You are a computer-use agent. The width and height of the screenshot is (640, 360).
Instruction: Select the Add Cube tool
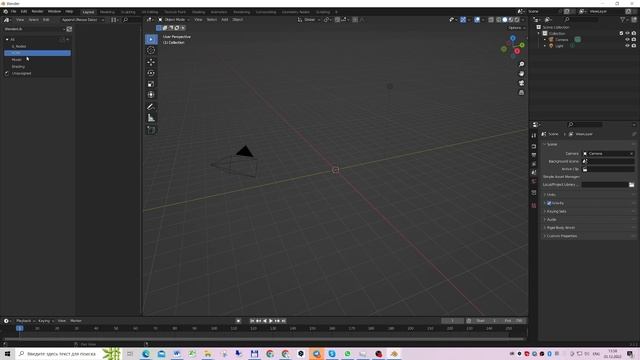click(151, 130)
